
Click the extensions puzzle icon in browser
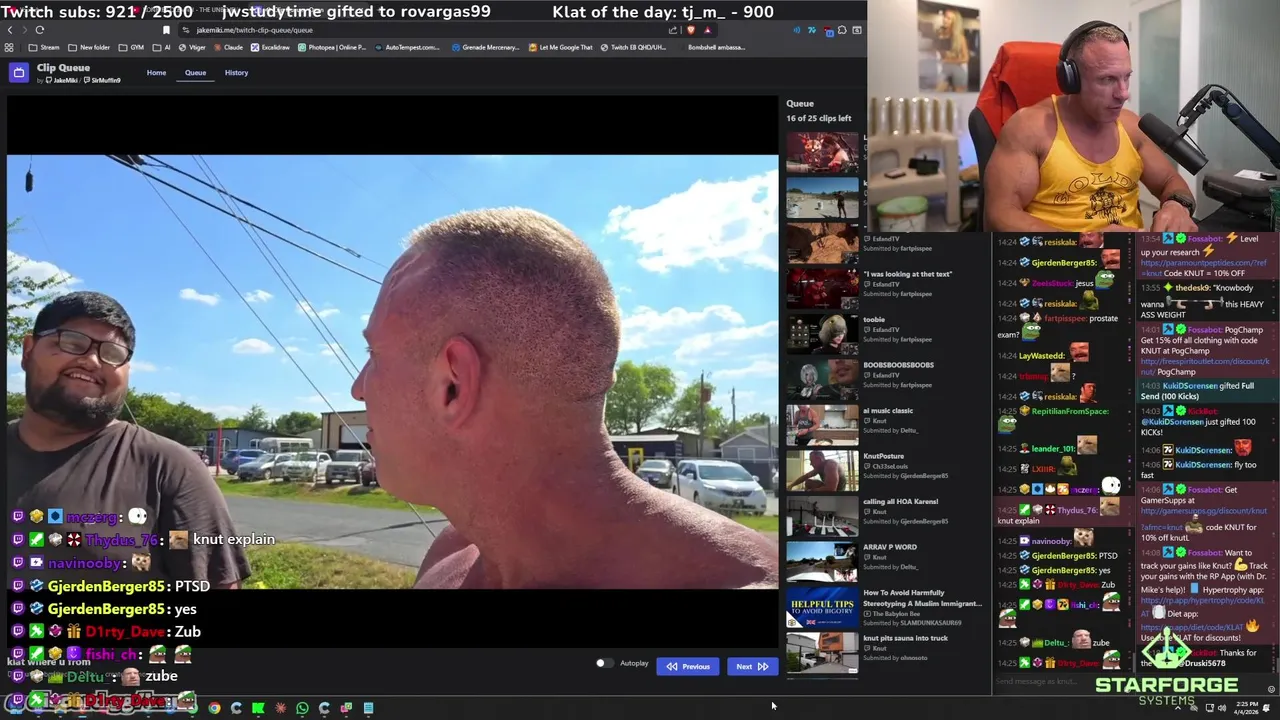pyautogui.click(x=843, y=30)
